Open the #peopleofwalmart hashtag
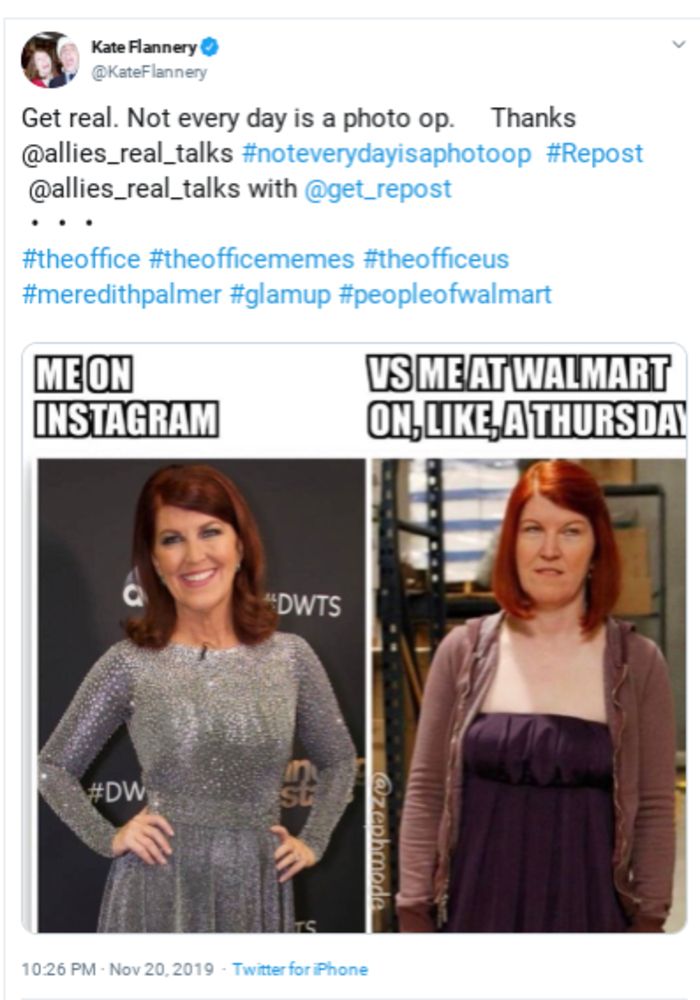The width and height of the screenshot is (700, 1000). coord(445,294)
